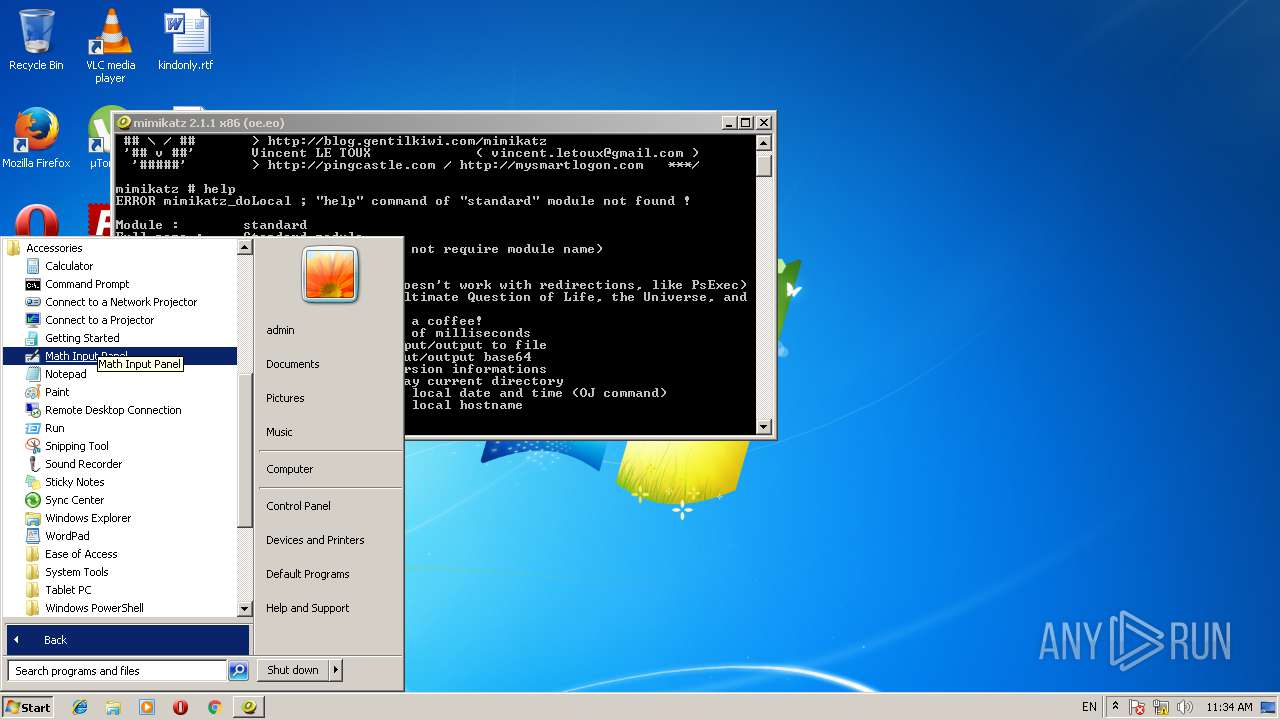Click the EN language indicator

(x=1089, y=707)
